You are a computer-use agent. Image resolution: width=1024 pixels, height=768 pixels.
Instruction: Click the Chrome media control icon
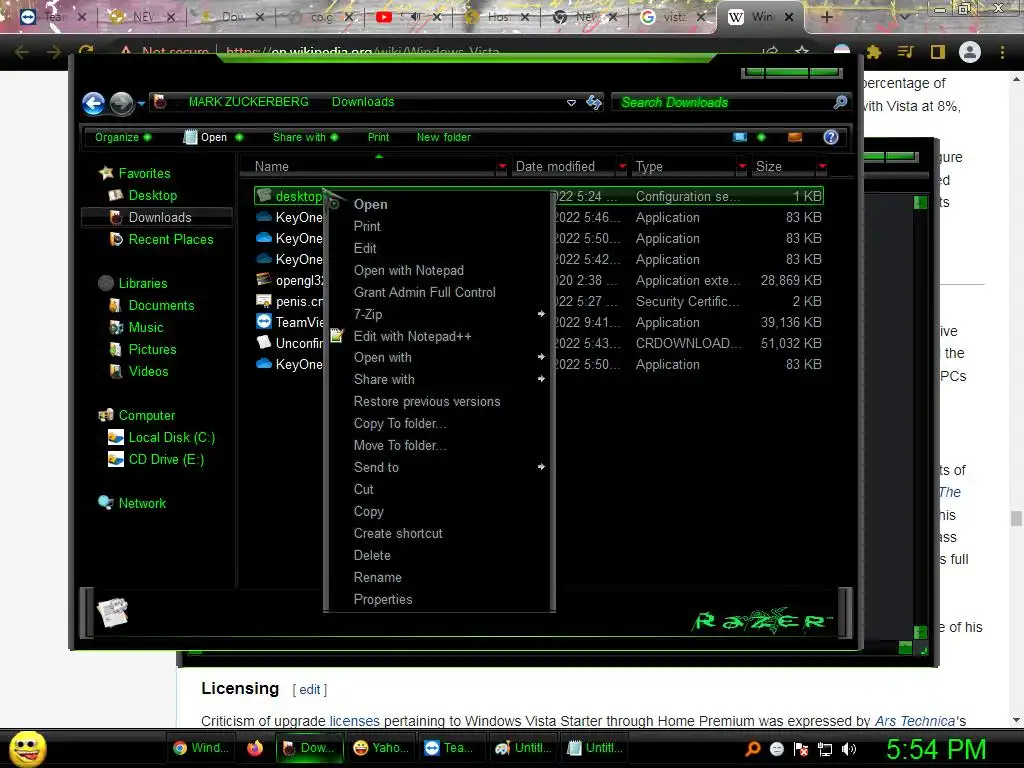[x=905, y=52]
